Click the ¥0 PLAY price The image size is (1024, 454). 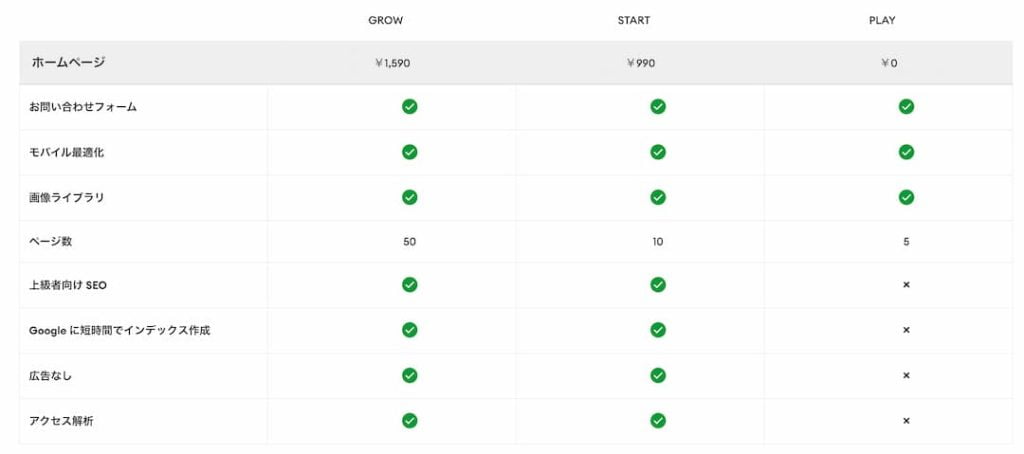(889, 63)
